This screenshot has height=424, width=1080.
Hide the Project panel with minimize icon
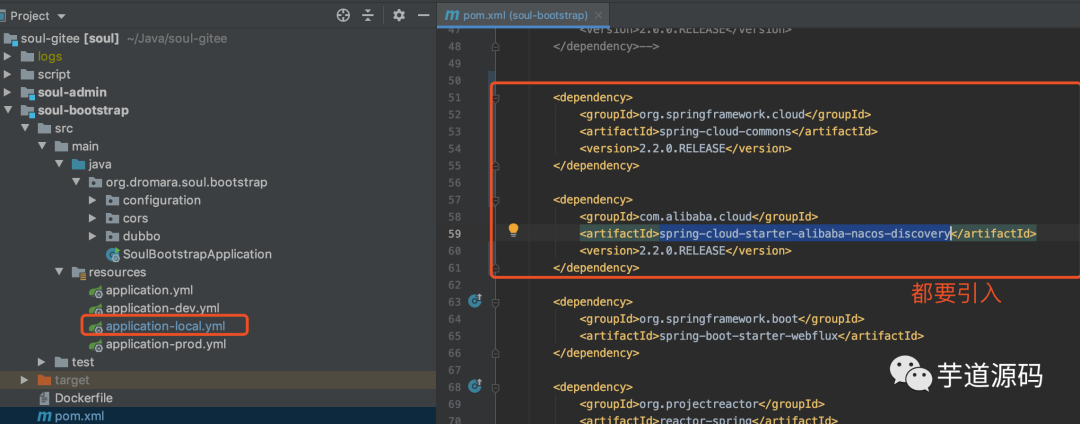tap(422, 15)
